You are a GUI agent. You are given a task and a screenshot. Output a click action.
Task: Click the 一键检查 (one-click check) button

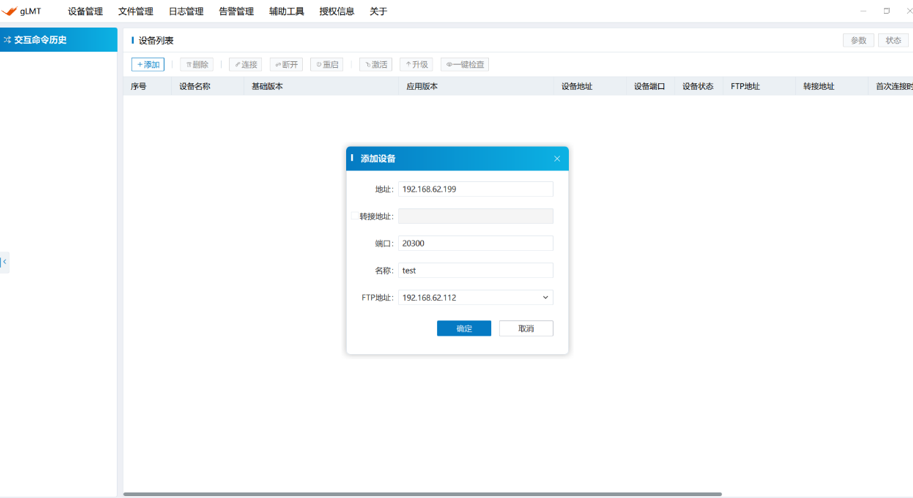coord(465,65)
